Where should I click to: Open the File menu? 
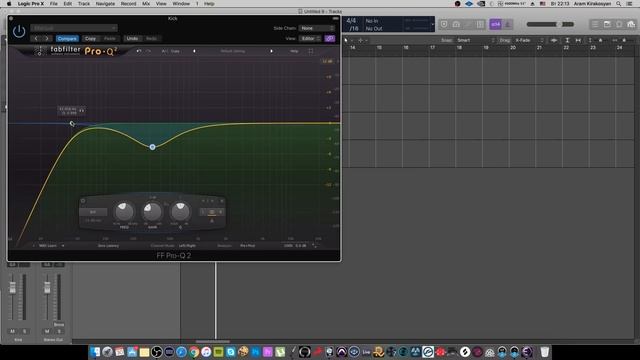53,4
